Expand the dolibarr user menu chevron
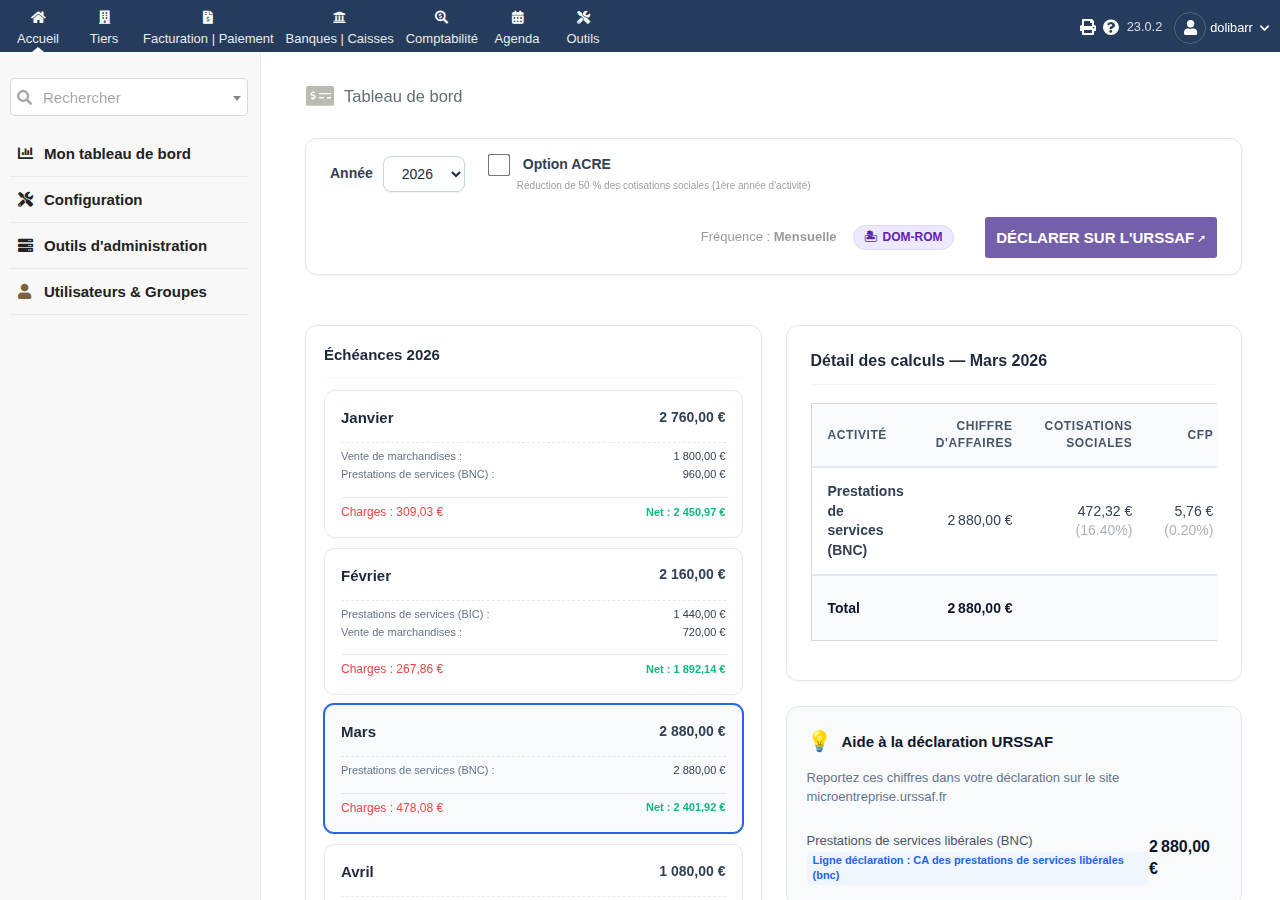Image resolution: width=1280 pixels, height=900 pixels. [1264, 28]
